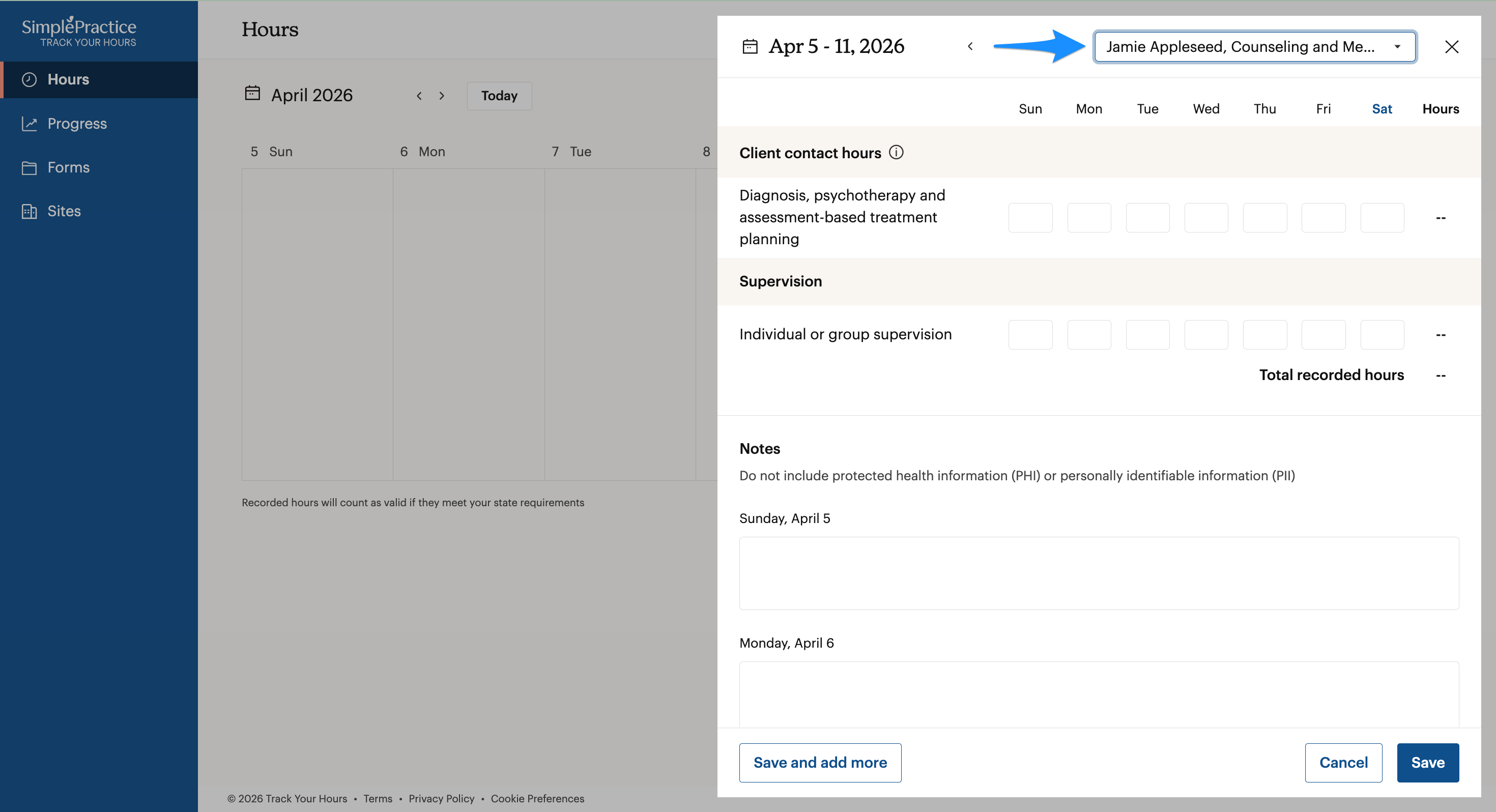Click in the Sunday, April 5 notes box

[1099, 573]
